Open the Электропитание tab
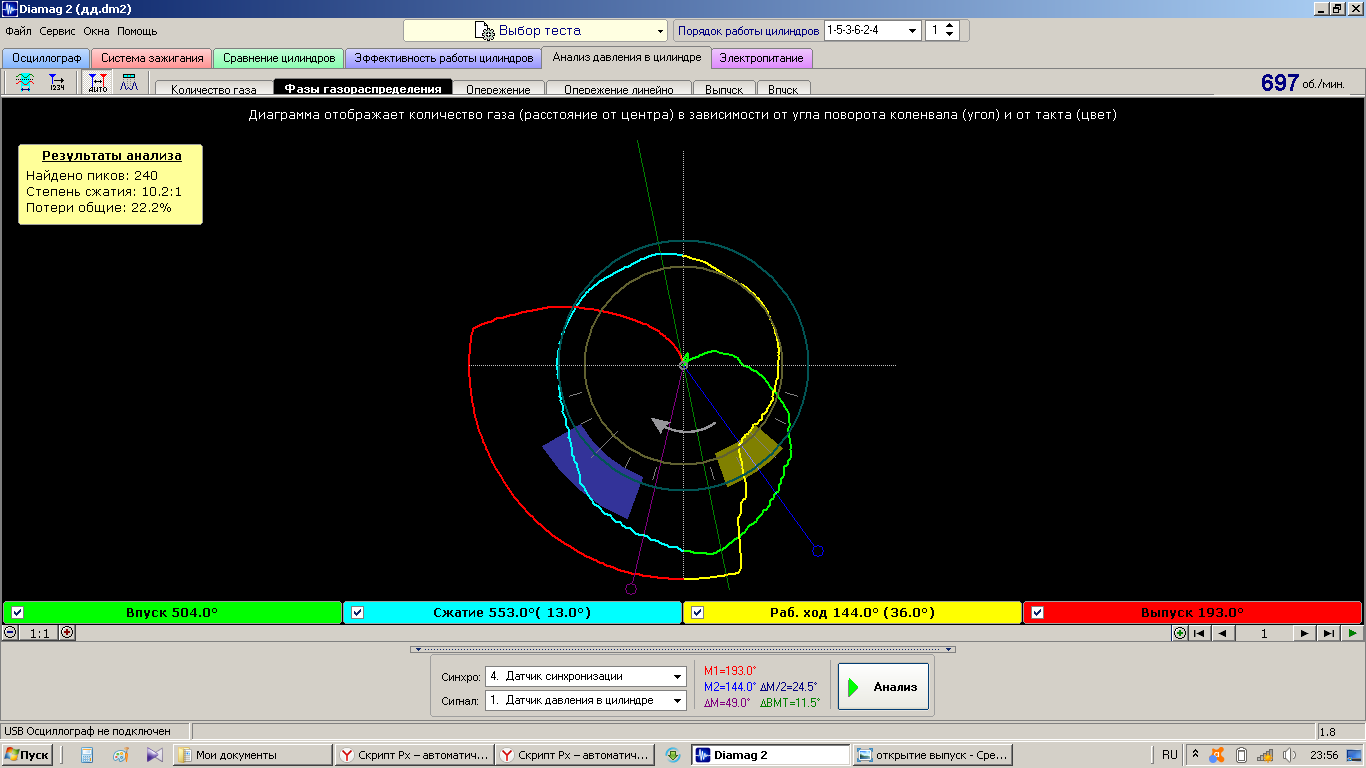This screenshot has height=768, width=1366. 762,58
